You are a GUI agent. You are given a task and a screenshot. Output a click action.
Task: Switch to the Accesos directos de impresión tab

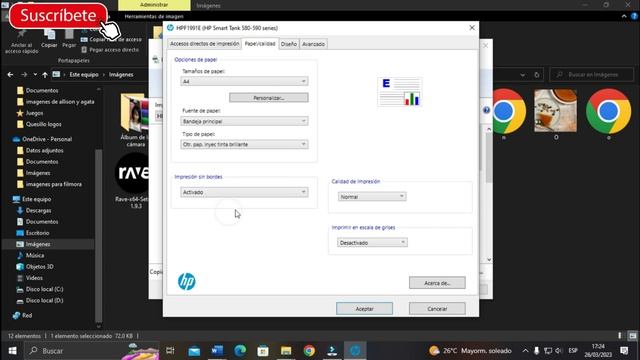[204, 44]
